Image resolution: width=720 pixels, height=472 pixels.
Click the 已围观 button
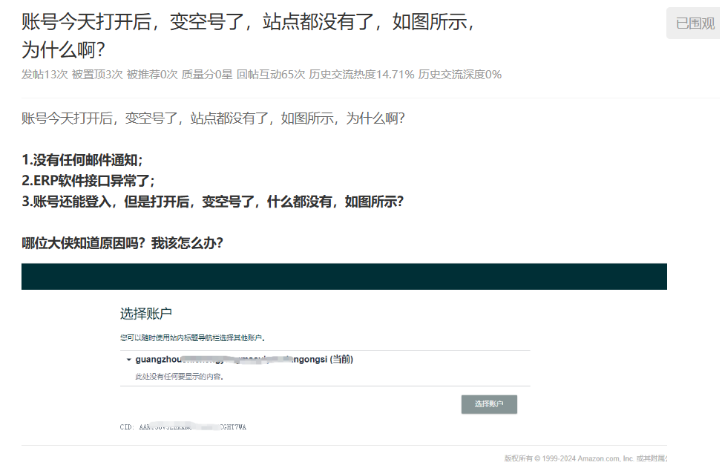(694, 23)
